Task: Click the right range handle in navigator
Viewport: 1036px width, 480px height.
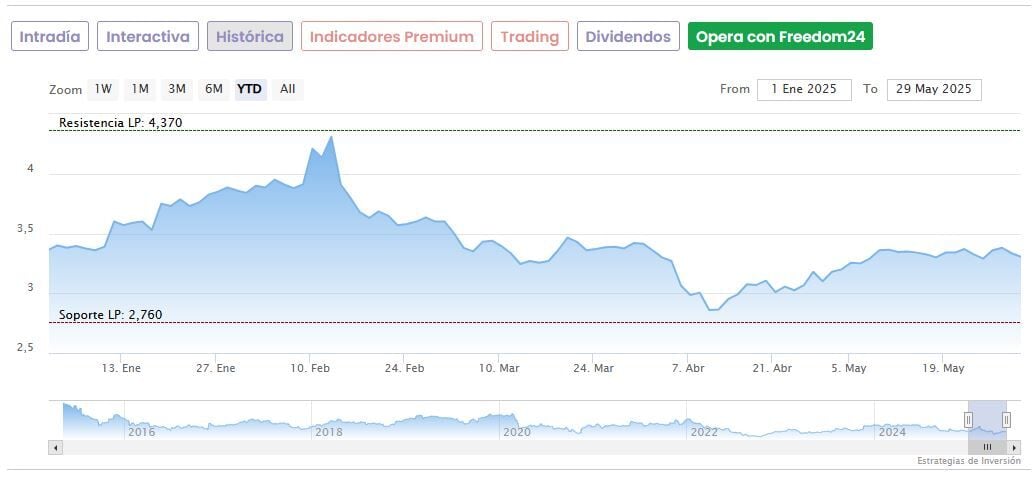Action: click(1006, 420)
